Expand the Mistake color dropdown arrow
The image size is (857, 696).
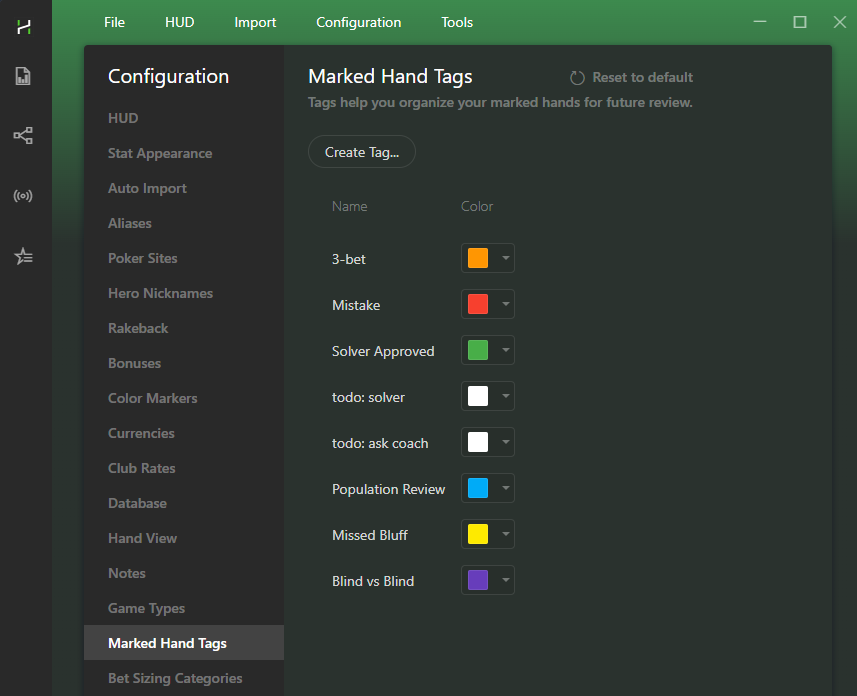pos(506,304)
